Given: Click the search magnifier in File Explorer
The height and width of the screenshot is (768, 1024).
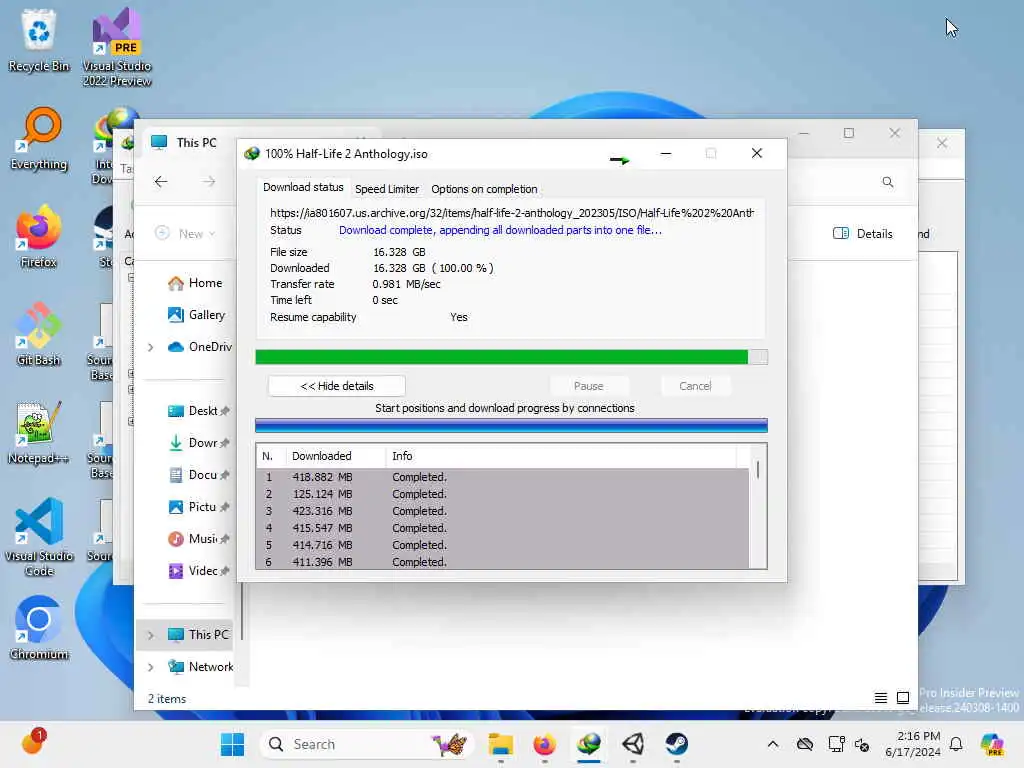Looking at the screenshot, I should (888, 182).
